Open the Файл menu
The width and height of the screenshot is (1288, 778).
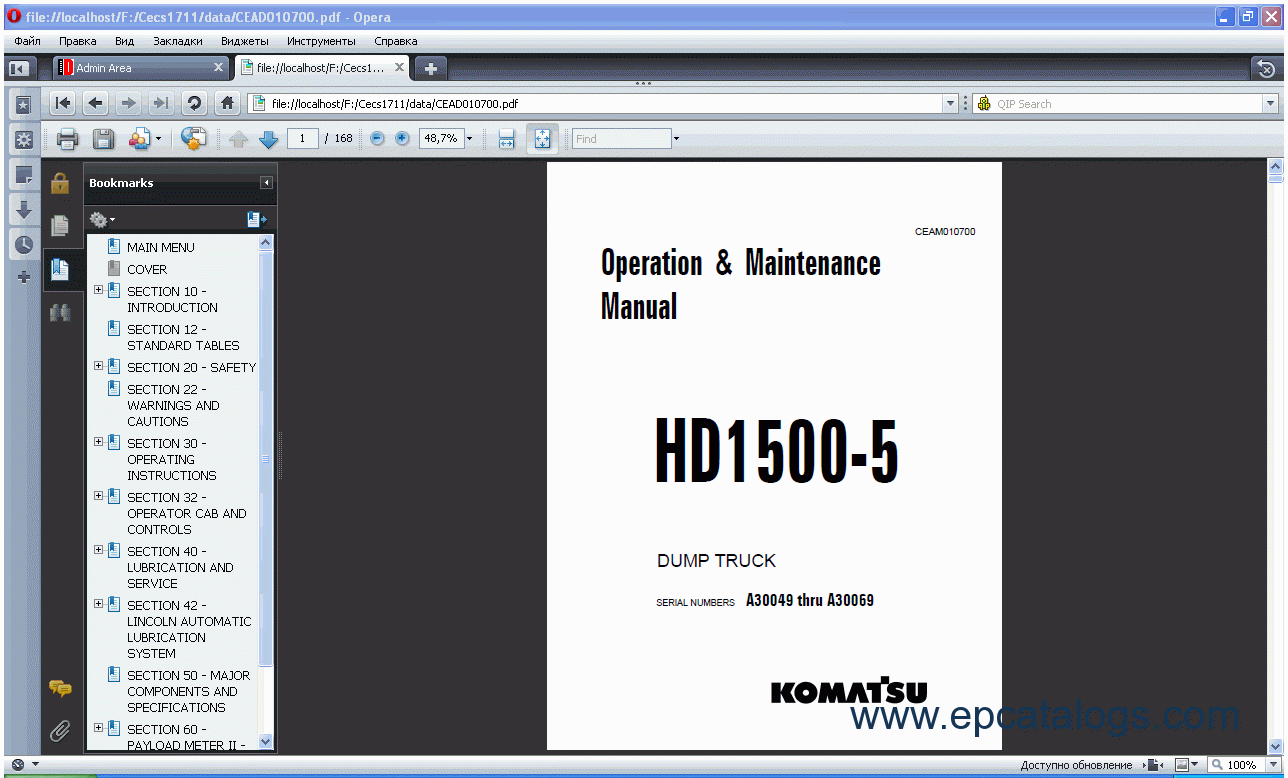coord(28,41)
